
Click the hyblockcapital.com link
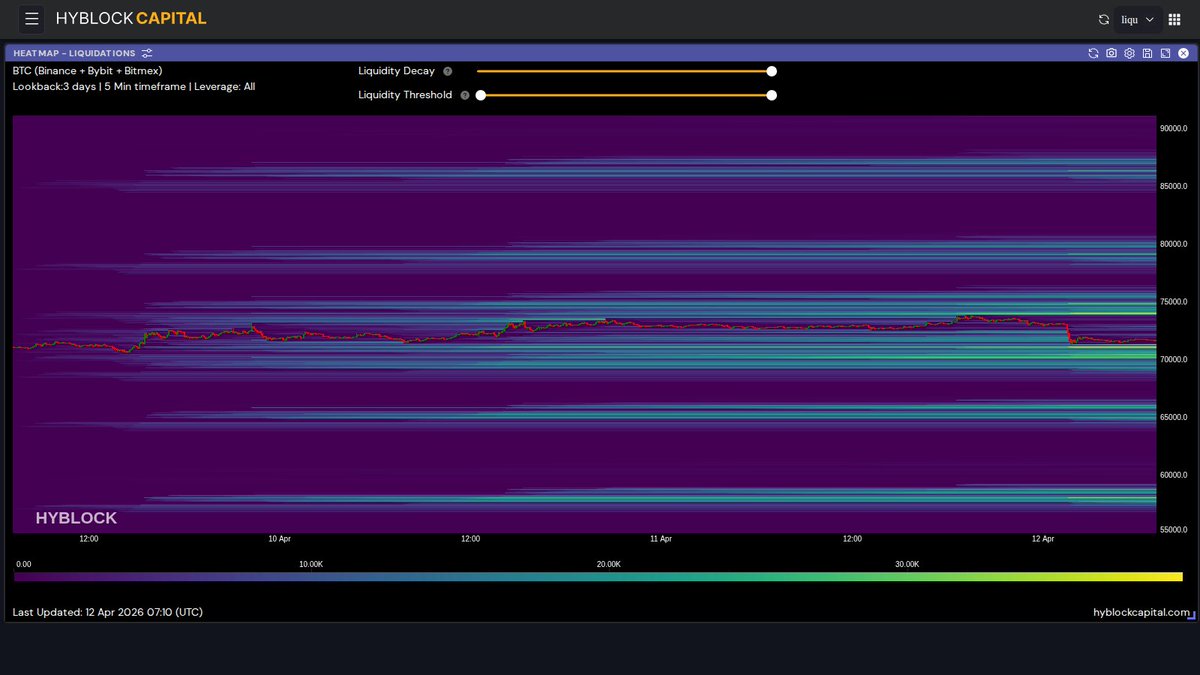pyautogui.click(x=1142, y=612)
